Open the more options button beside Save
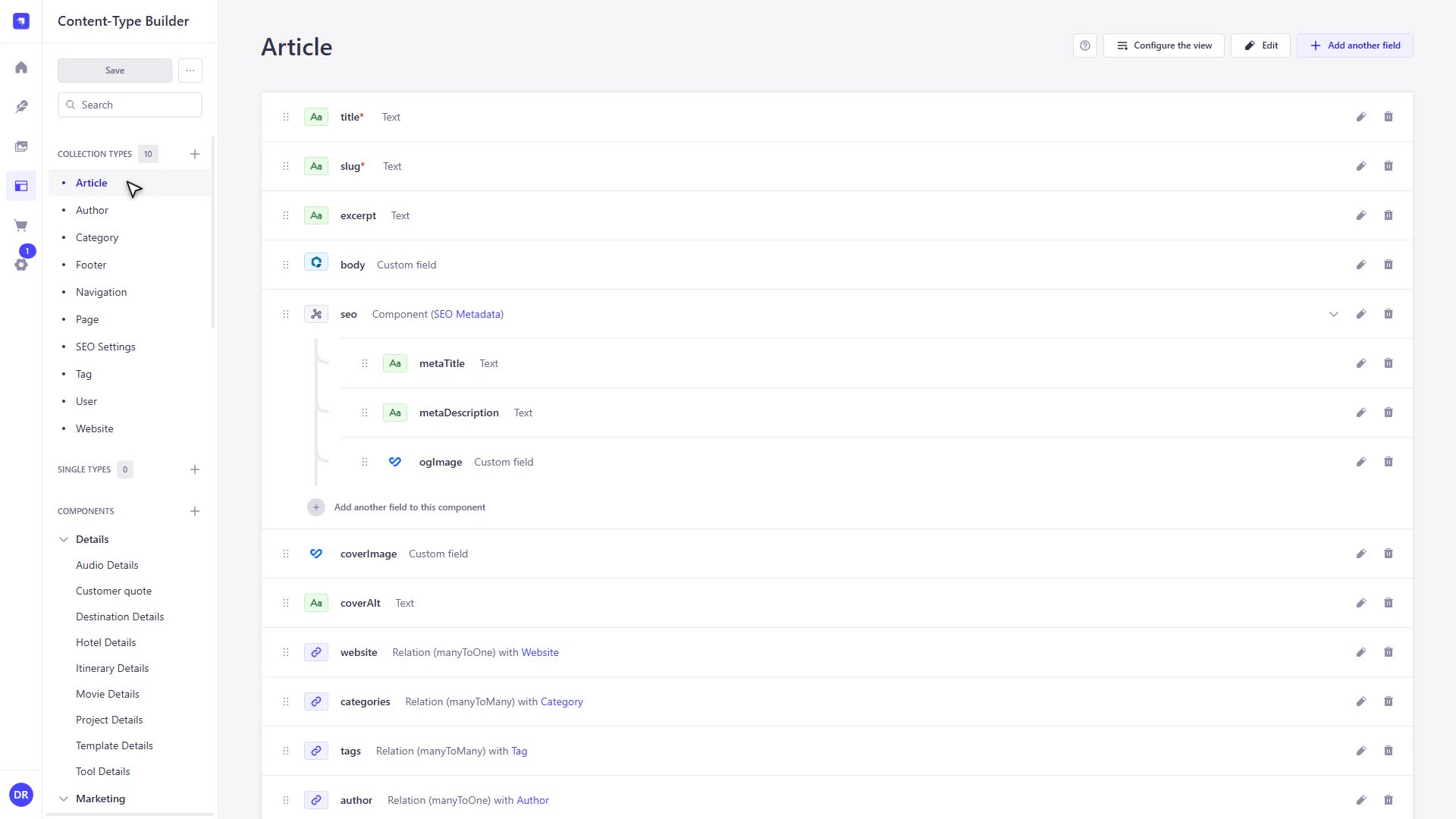 (190, 71)
